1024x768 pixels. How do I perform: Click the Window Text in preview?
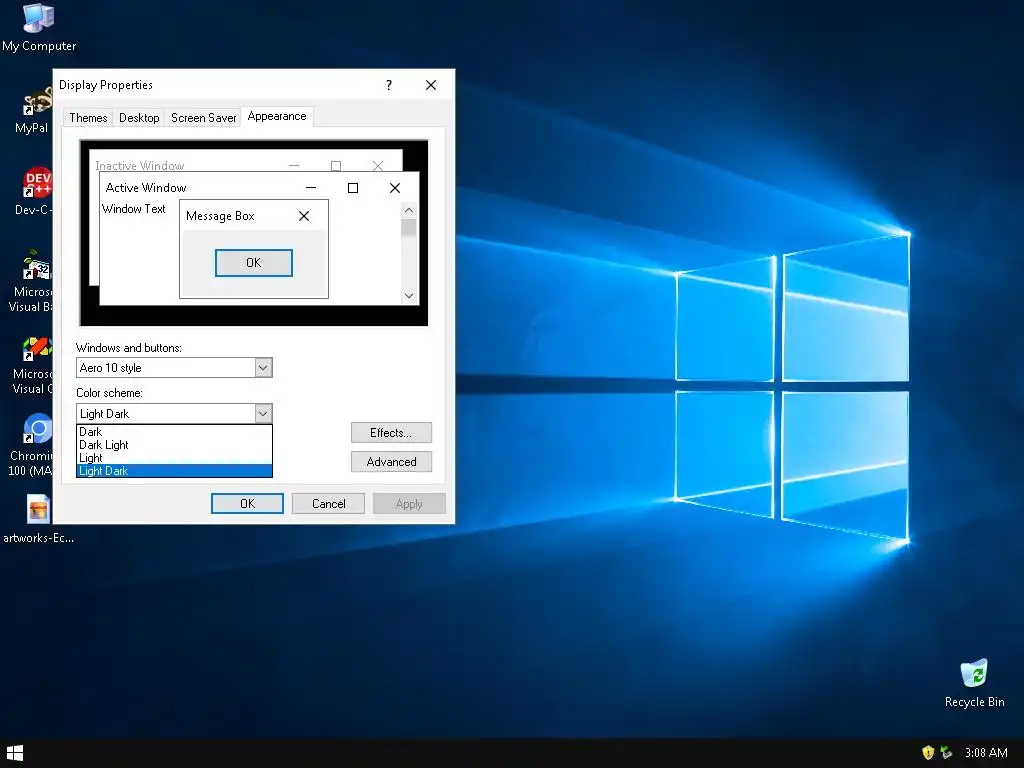134,209
